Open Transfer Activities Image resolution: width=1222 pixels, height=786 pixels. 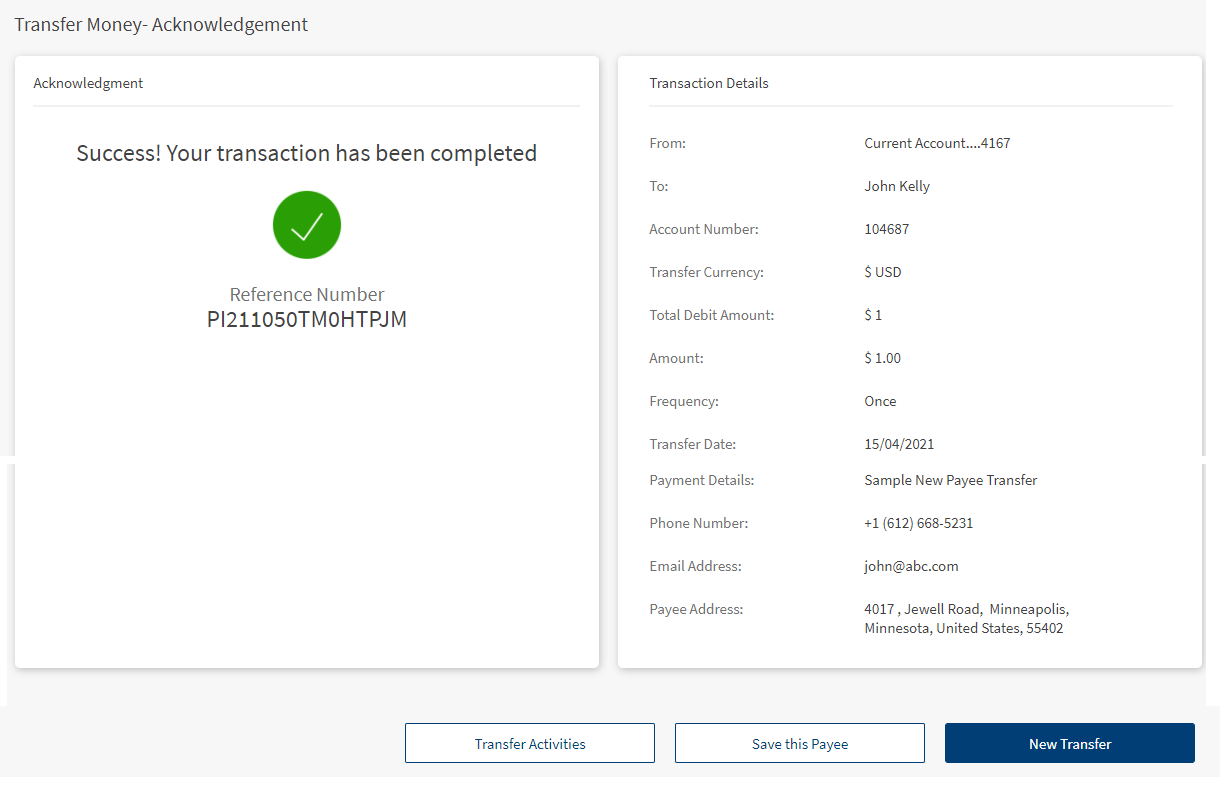click(x=529, y=744)
